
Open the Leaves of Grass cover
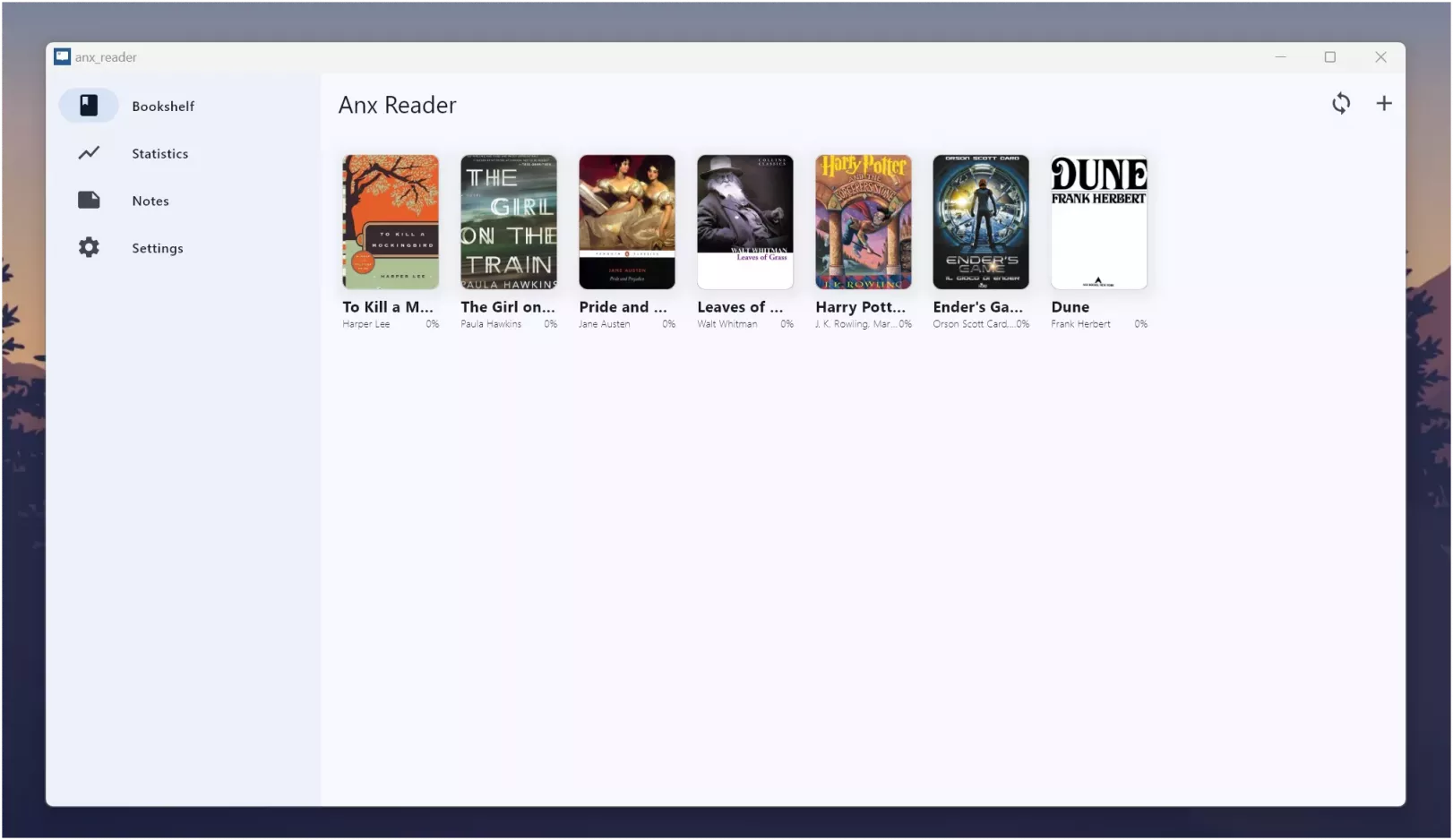click(x=745, y=222)
